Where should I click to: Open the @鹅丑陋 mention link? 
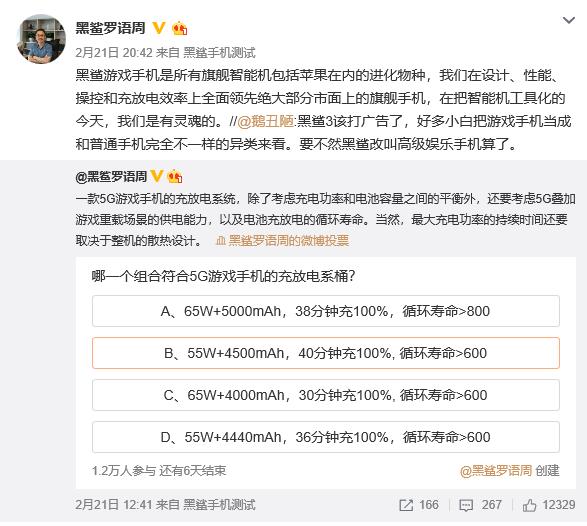coord(266,121)
